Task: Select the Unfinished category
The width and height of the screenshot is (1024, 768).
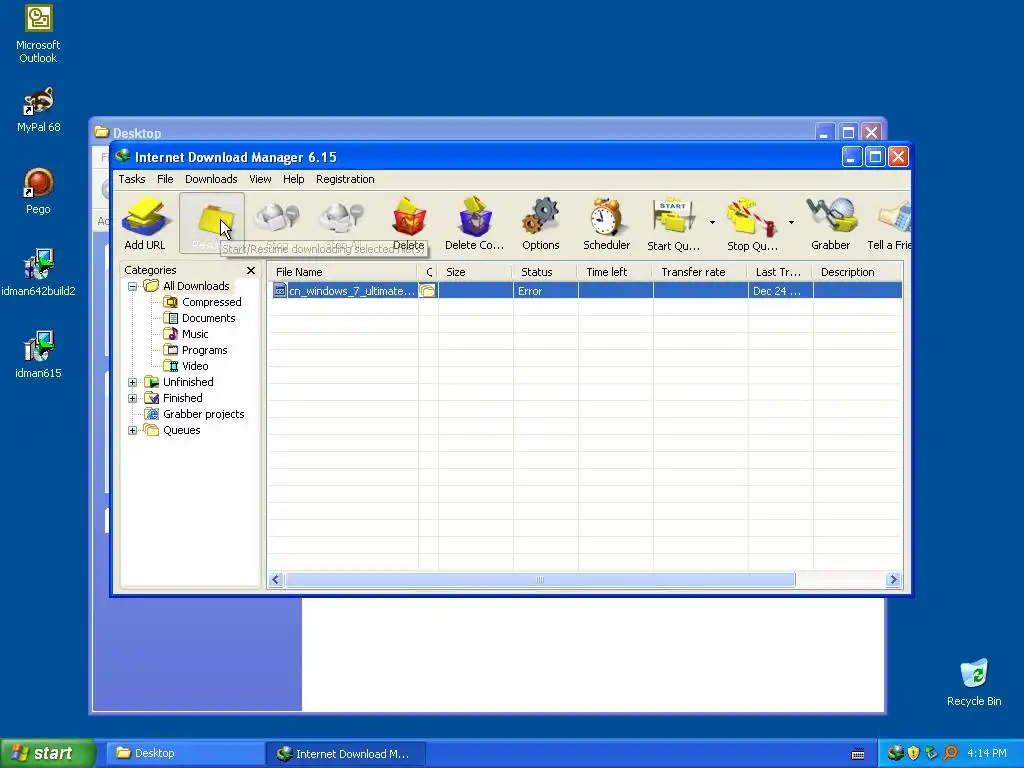Action: (x=188, y=382)
